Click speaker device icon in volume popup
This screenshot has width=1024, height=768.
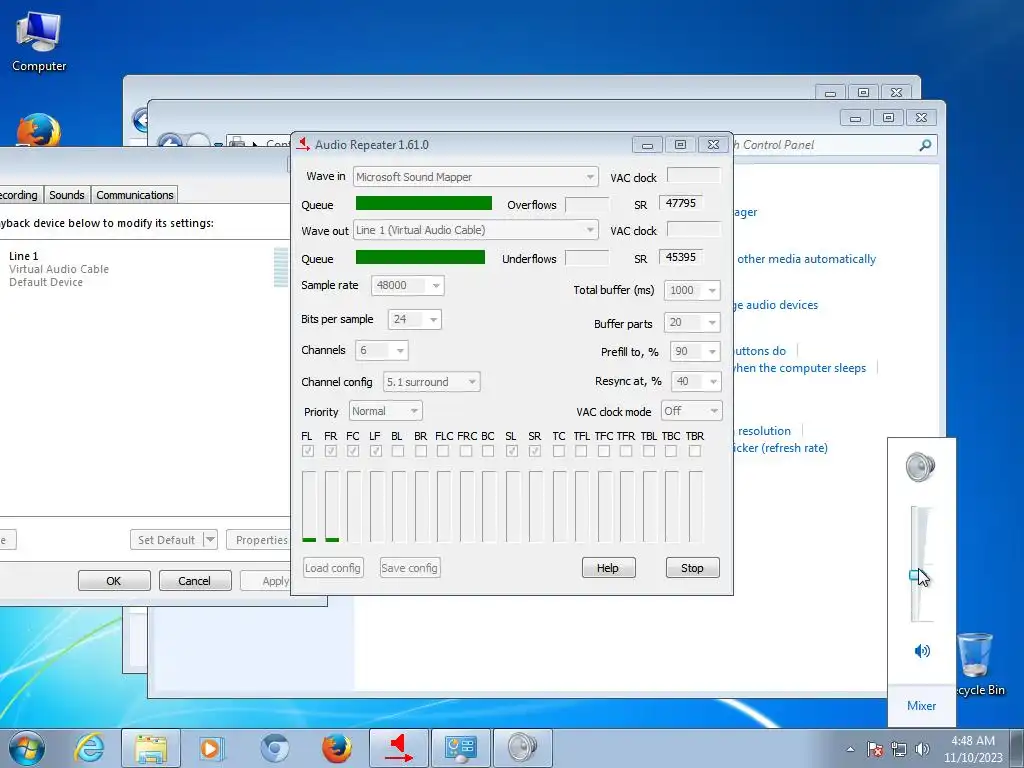coord(921,466)
